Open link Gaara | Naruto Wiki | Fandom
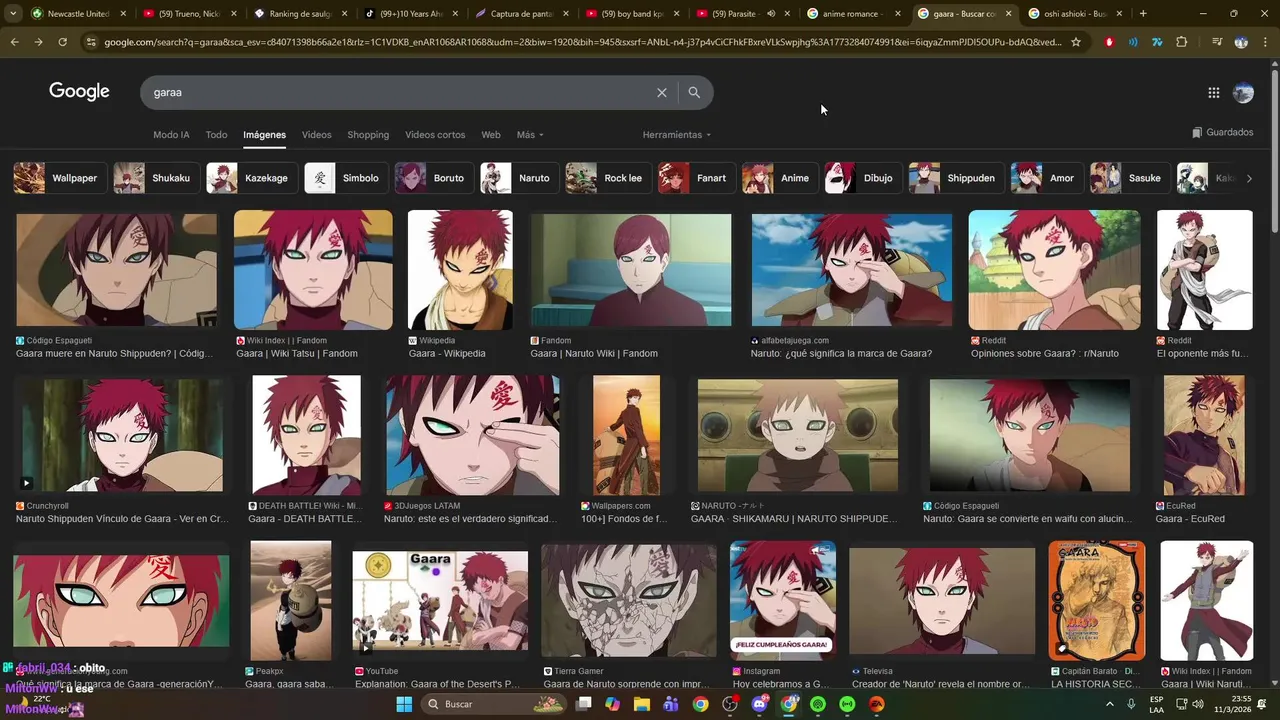Image resolution: width=1280 pixels, height=720 pixels. (x=594, y=354)
